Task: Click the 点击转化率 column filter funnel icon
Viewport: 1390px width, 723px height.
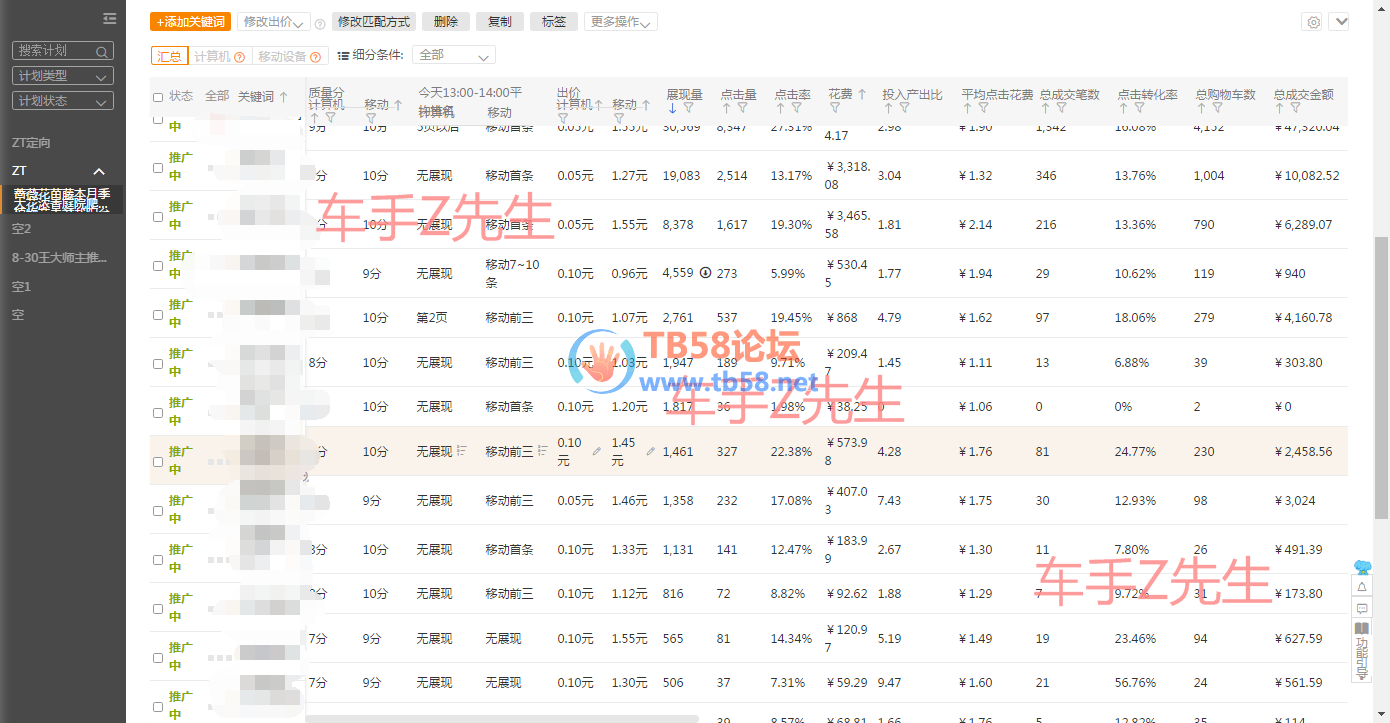Action: [x=1139, y=108]
